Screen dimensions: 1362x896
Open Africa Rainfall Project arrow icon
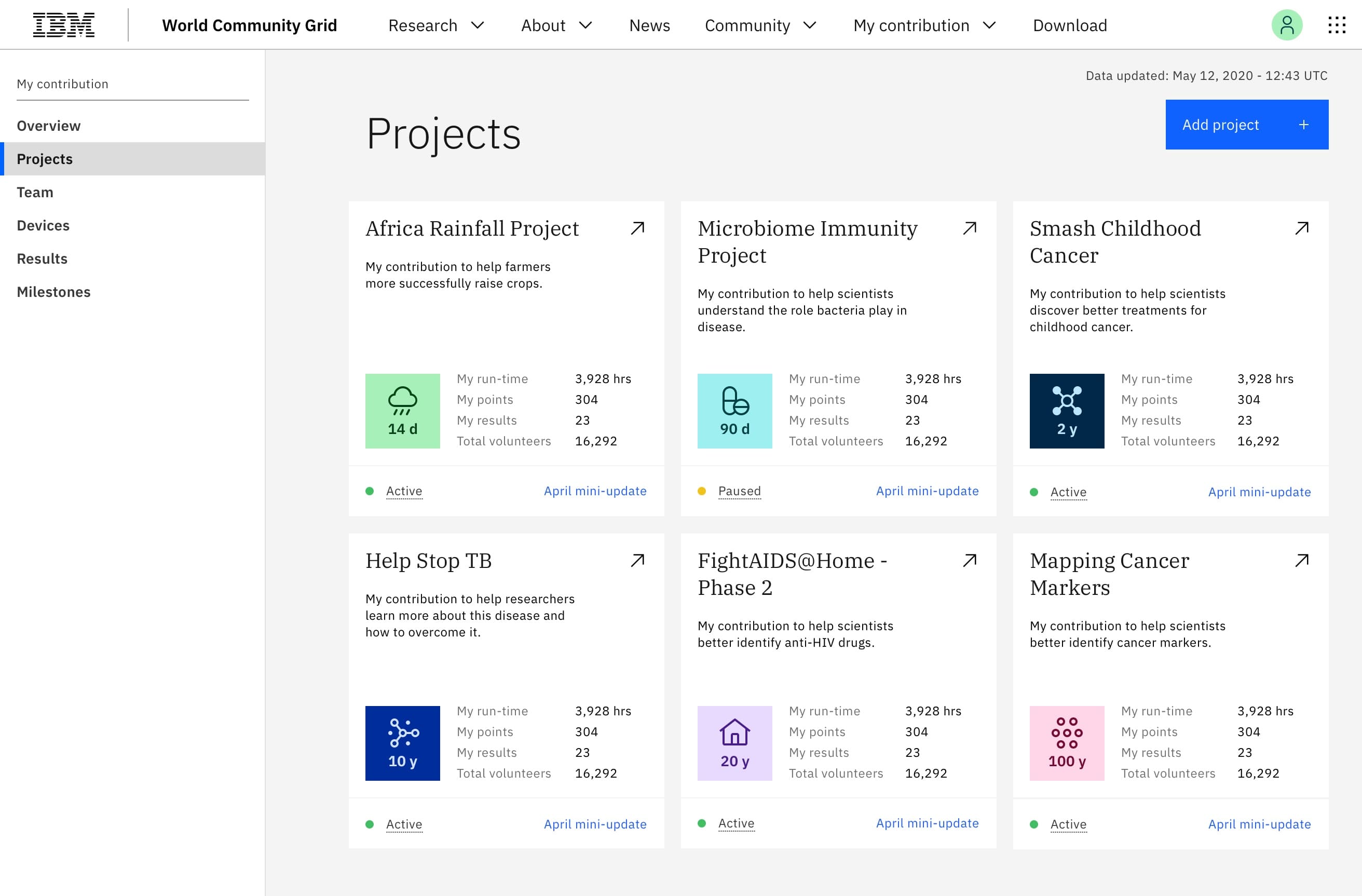coord(637,228)
